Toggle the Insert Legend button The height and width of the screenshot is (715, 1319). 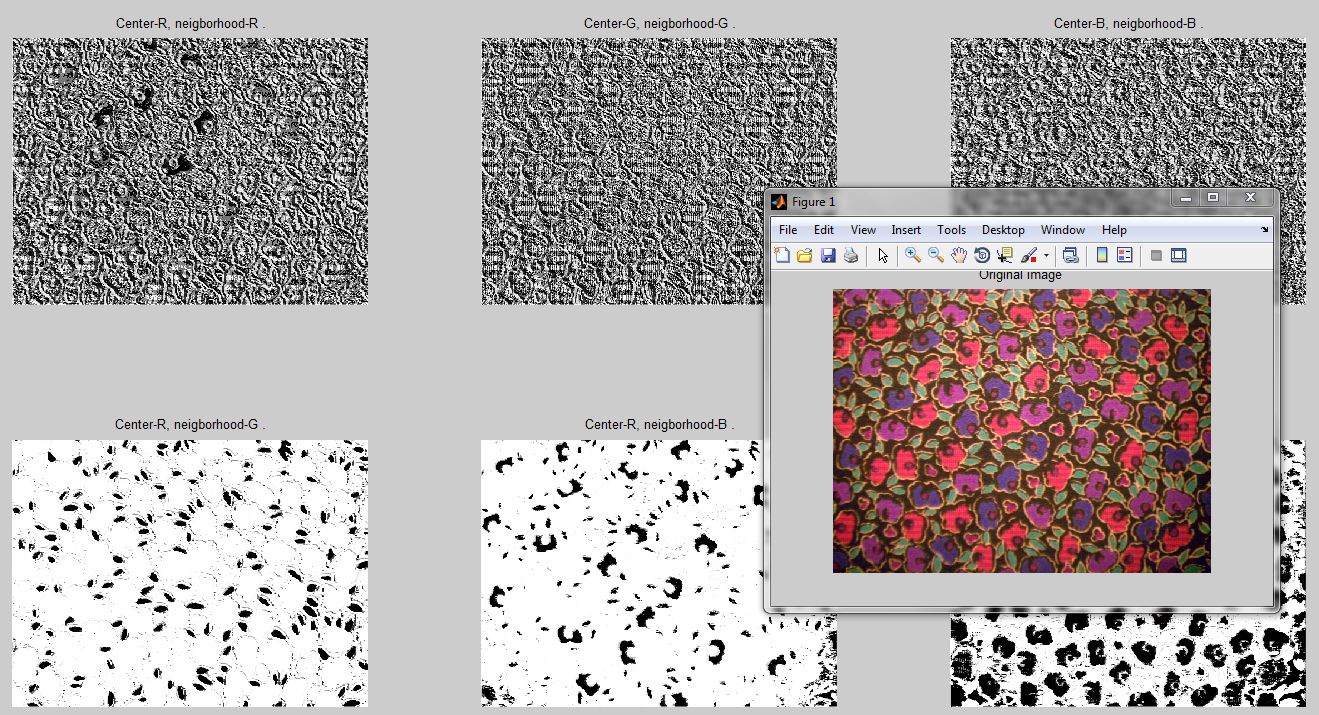tap(1125, 256)
